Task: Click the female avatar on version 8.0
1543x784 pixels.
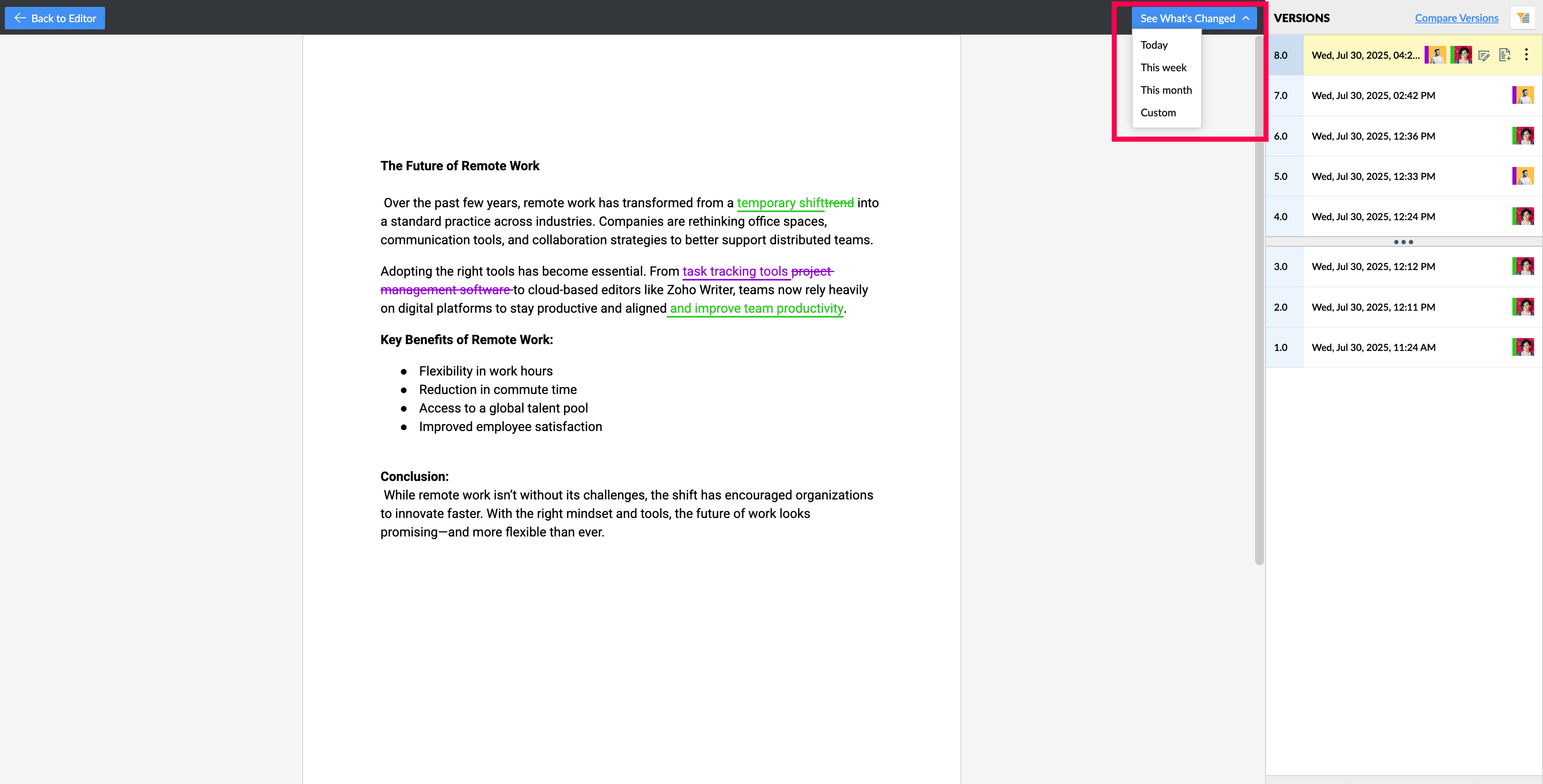Action: coord(1462,55)
